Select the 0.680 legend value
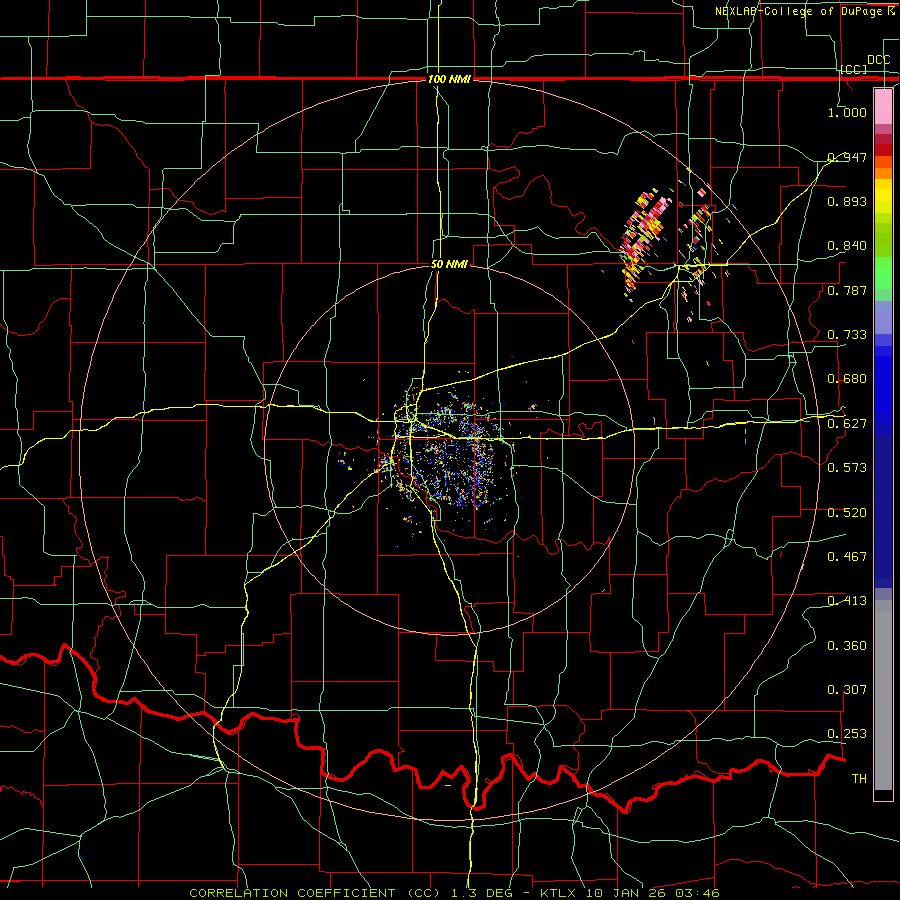900x900 pixels. tap(847, 379)
